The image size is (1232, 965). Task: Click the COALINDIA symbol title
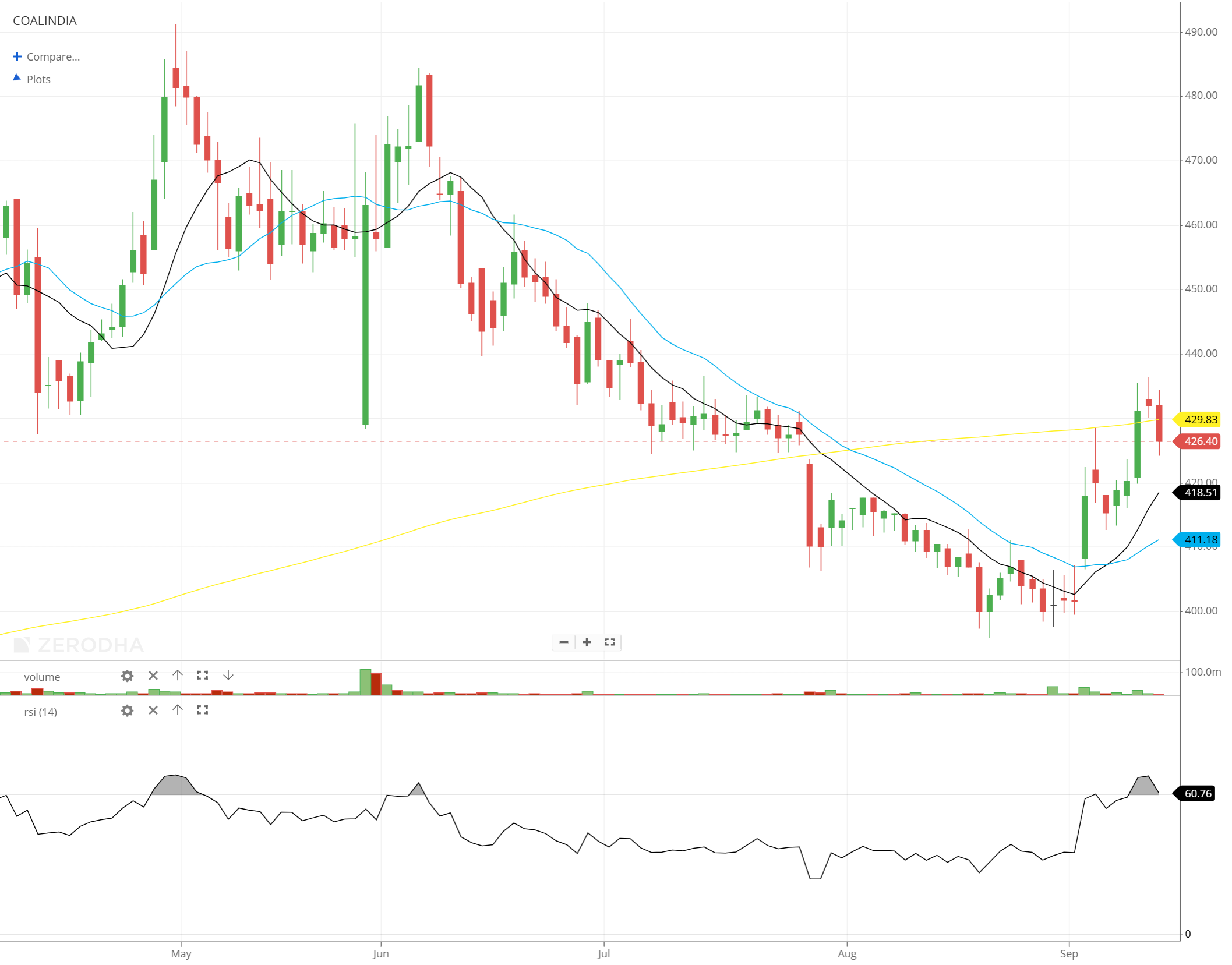[45, 21]
